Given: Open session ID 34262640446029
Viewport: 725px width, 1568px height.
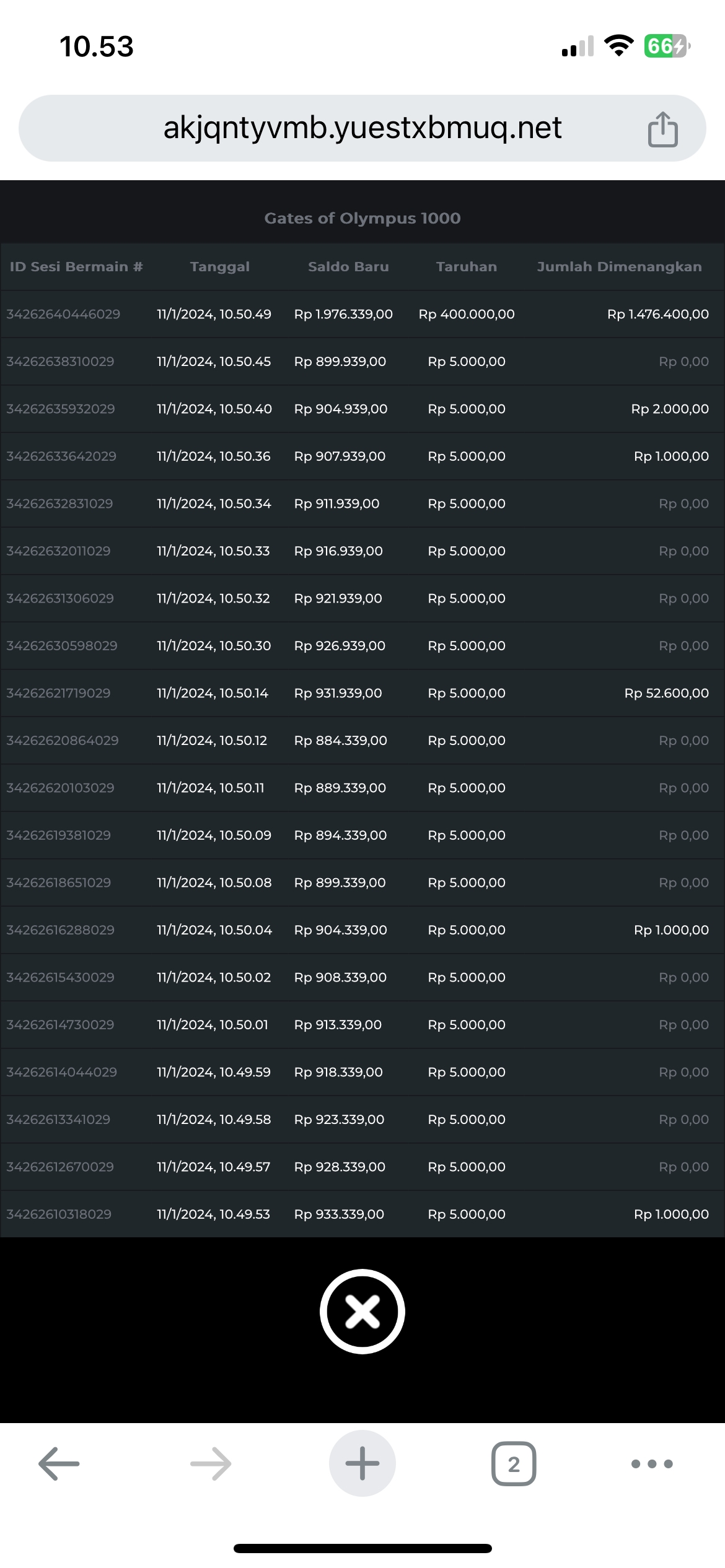Looking at the screenshot, I should tap(63, 315).
